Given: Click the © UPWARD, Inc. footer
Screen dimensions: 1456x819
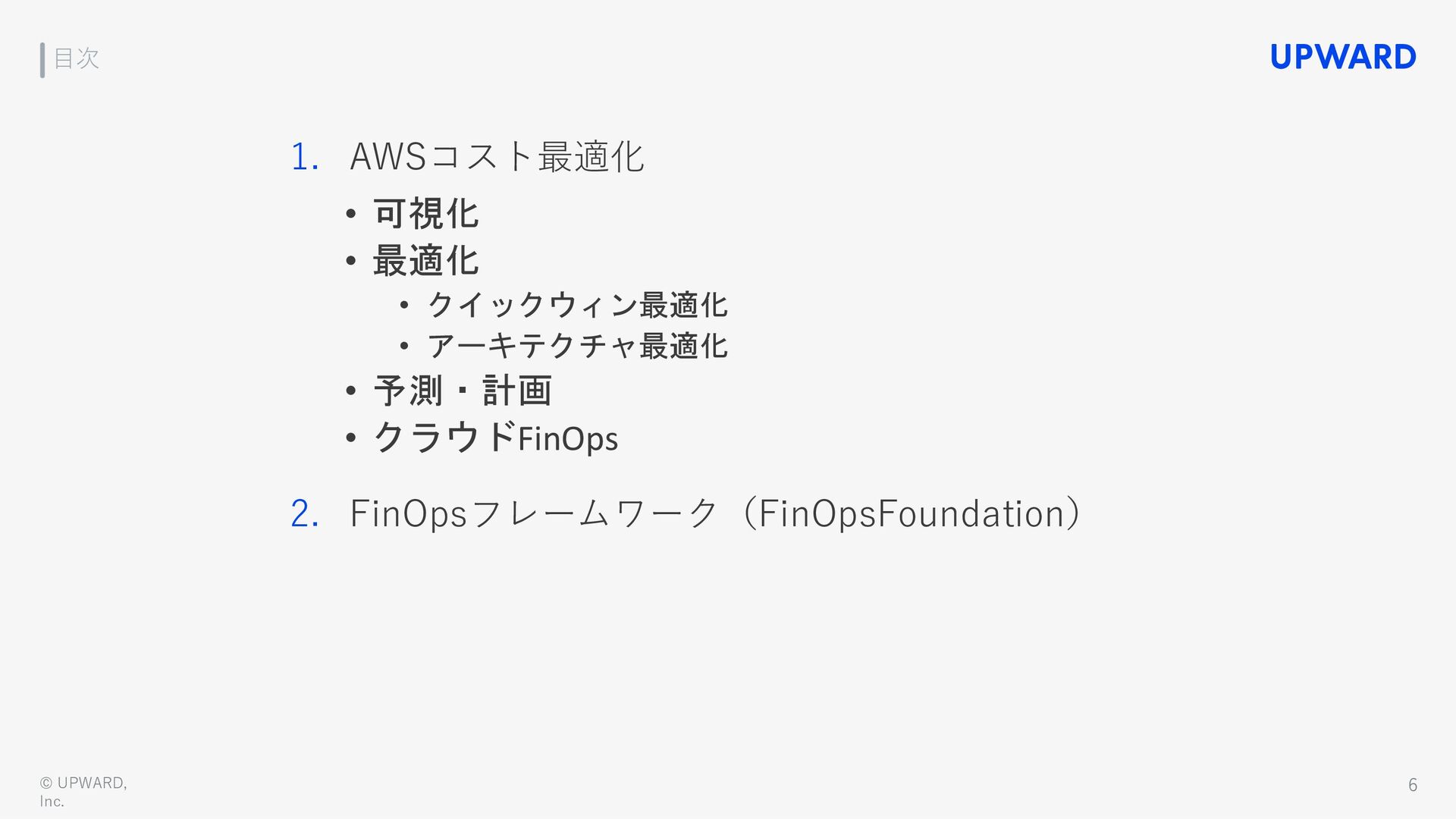Looking at the screenshot, I should pos(83,792).
